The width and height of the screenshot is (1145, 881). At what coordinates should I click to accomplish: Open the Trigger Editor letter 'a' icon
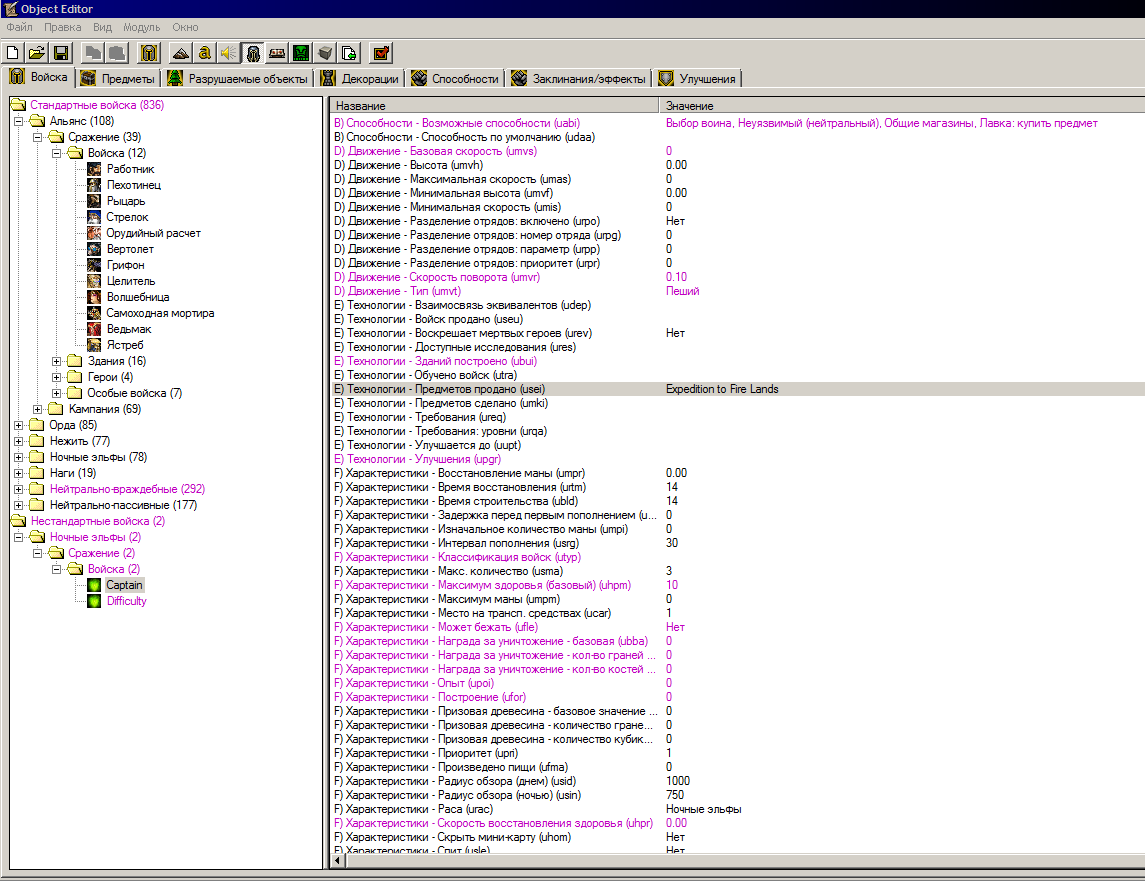coord(205,53)
